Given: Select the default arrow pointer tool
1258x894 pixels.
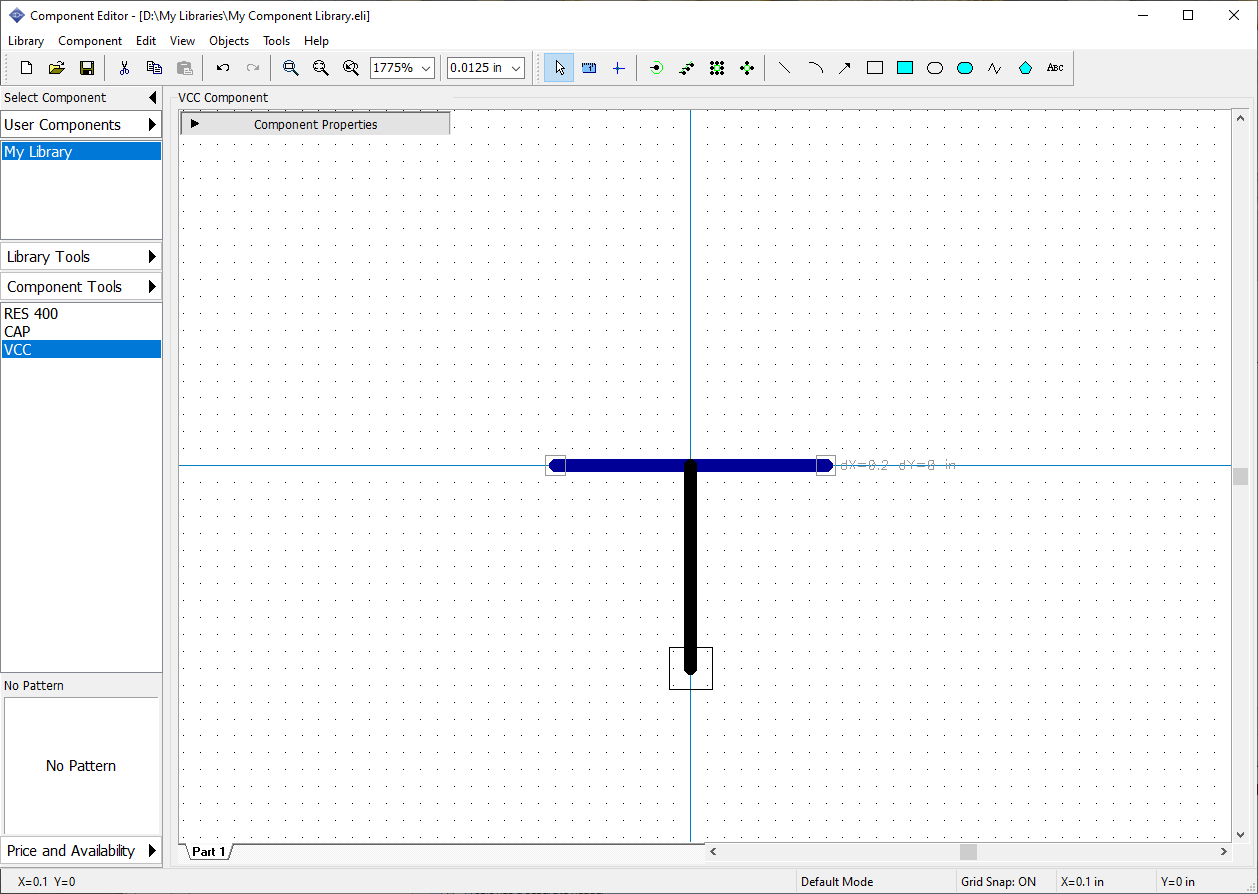Looking at the screenshot, I should [559, 68].
